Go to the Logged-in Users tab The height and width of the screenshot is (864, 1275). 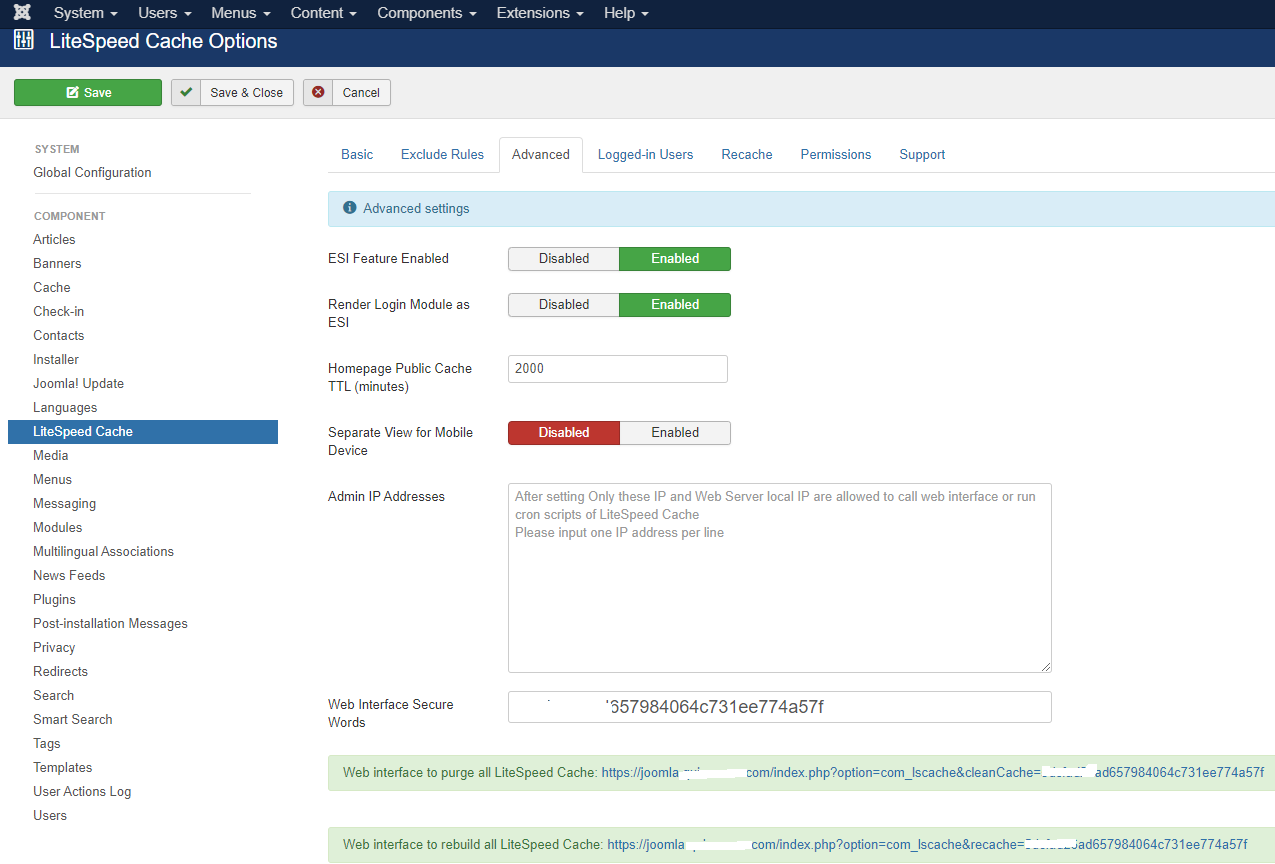point(645,154)
